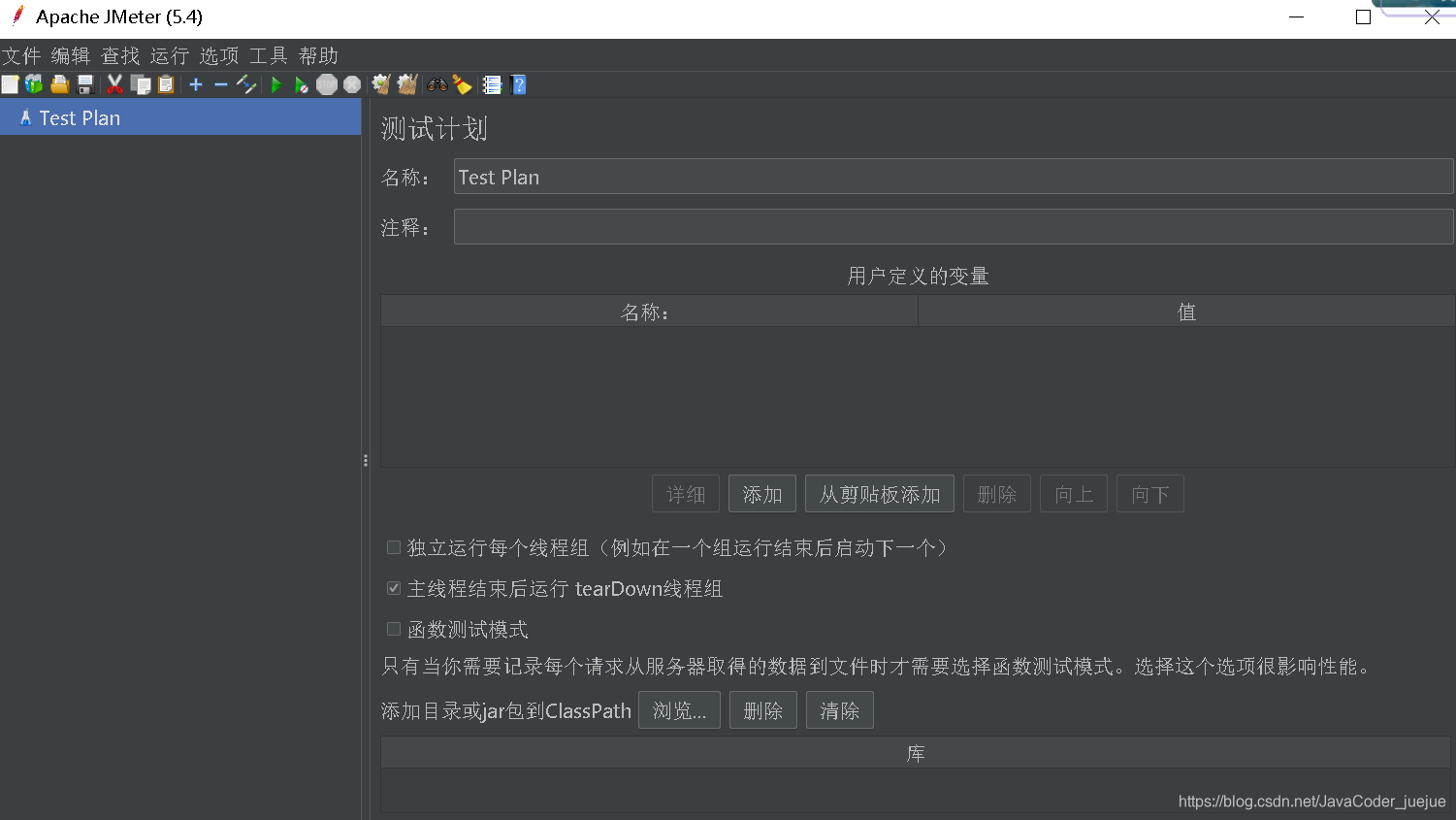This screenshot has width=1456, height=820.
Task: Open the Templates toolbar icon
Action: pos(34,84)
